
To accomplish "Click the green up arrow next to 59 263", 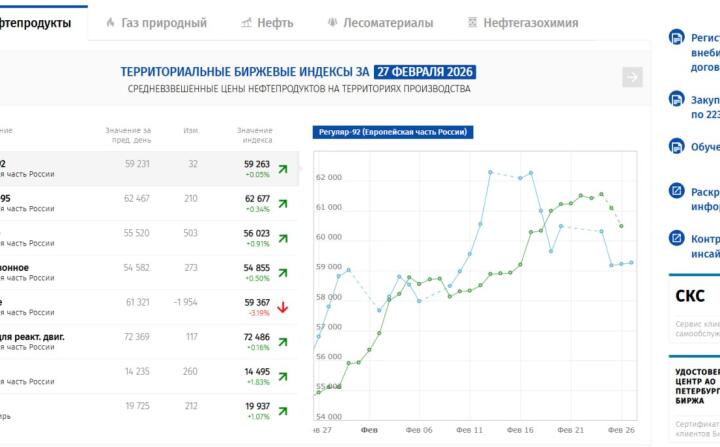I will pos(283,168).
